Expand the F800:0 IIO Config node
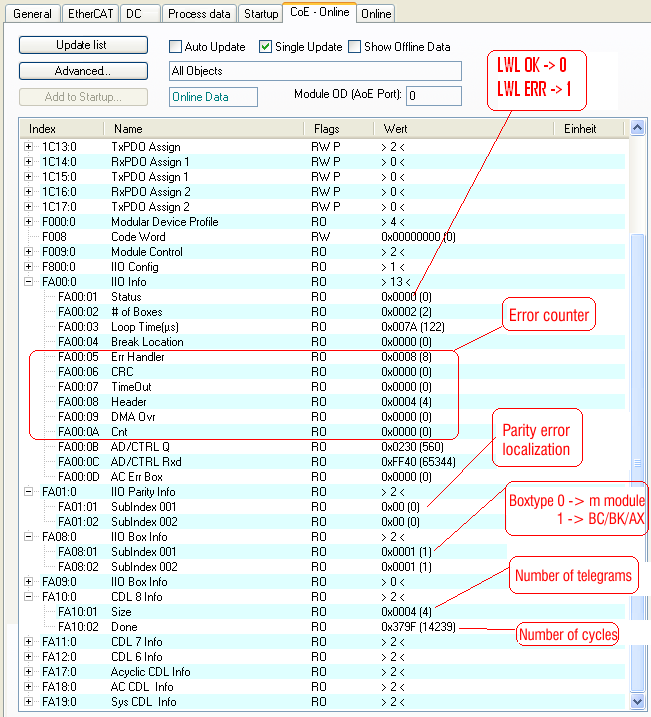651x717 pixels. click(28, 267)
